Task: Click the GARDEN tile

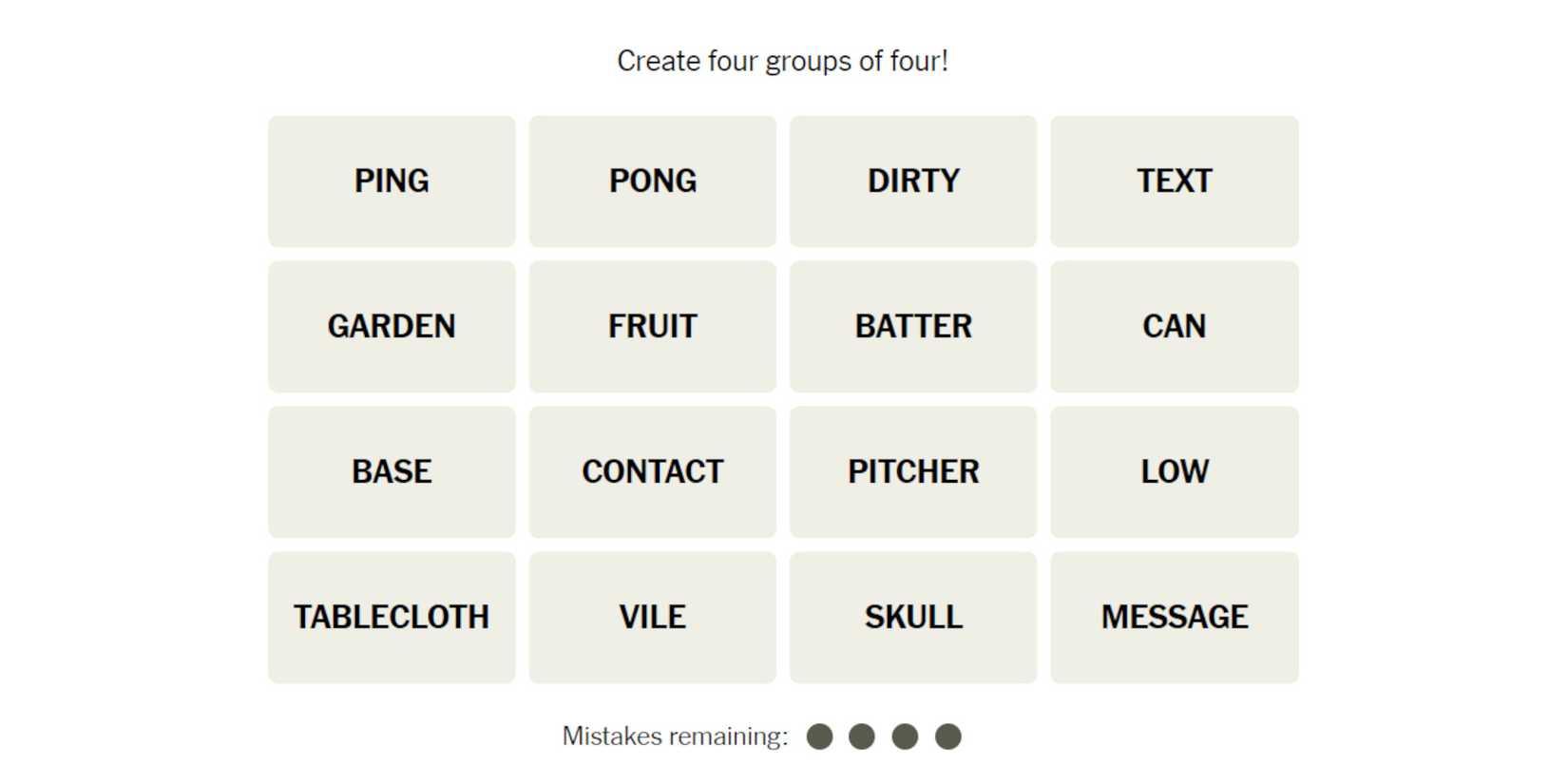Action: click(x=392, y=326)
